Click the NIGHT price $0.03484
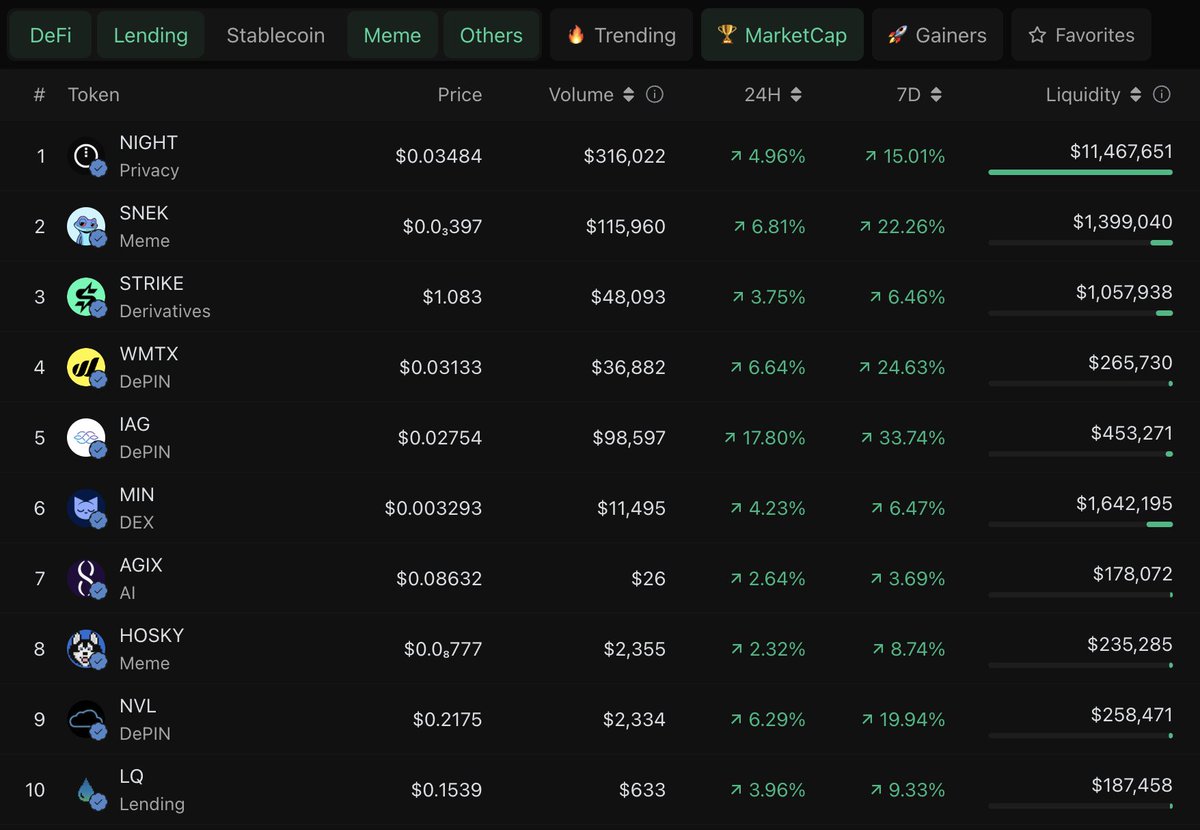The image size is (1200, 830). (439, 156)
